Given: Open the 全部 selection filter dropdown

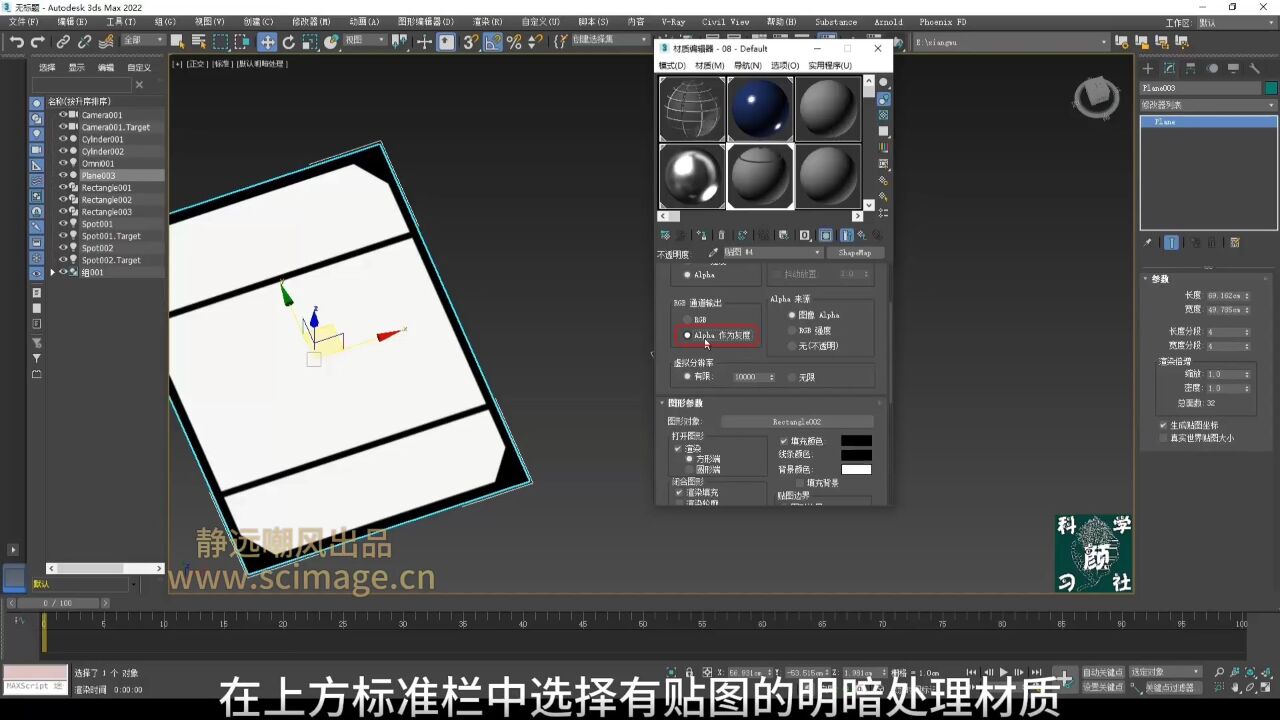Looking at the screenshot, I should tap(143, 41).
